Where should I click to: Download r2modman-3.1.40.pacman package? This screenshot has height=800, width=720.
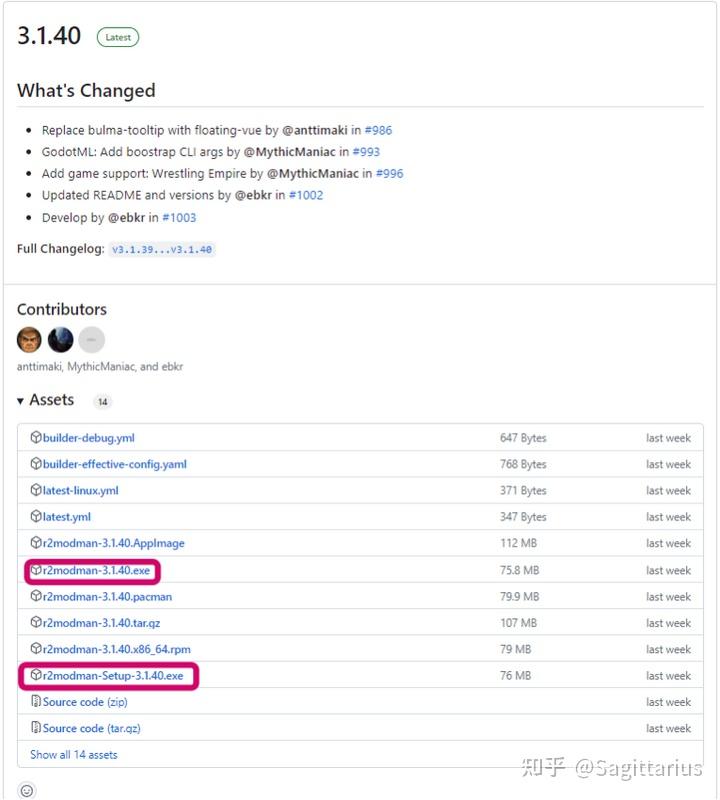[x=107, y=597]
